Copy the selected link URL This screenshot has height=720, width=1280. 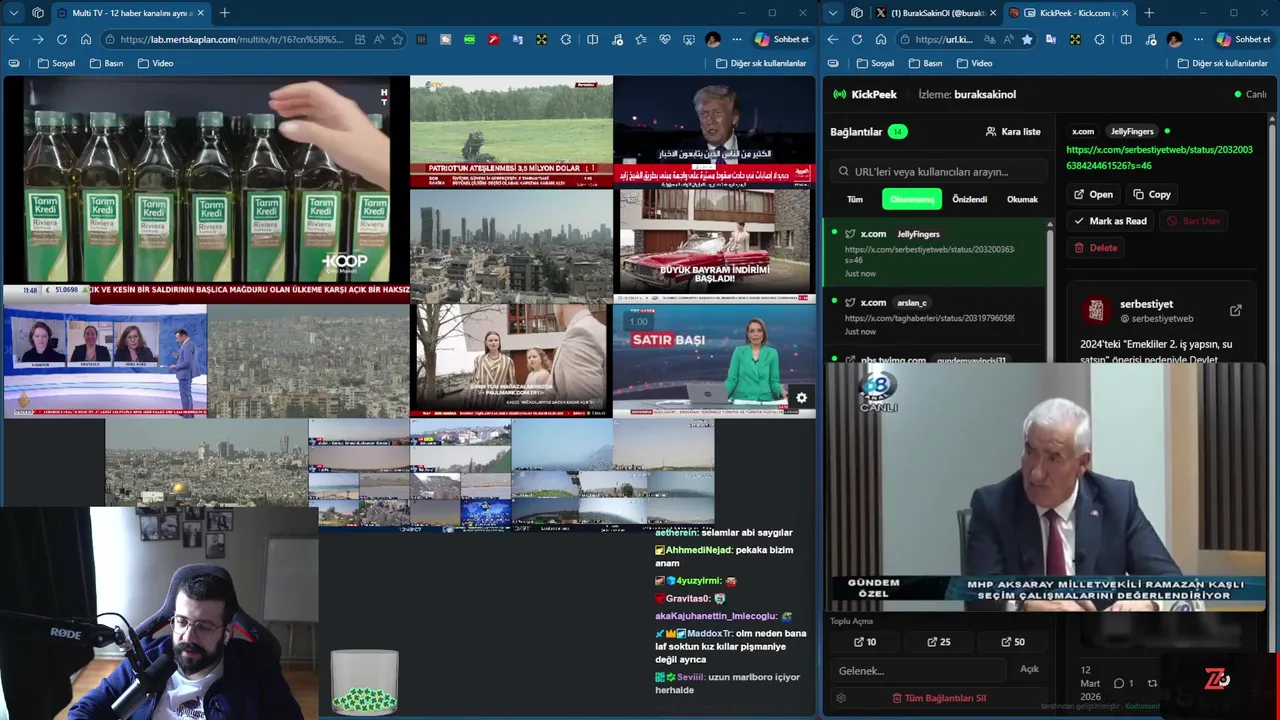click(x=1152, y=194)
